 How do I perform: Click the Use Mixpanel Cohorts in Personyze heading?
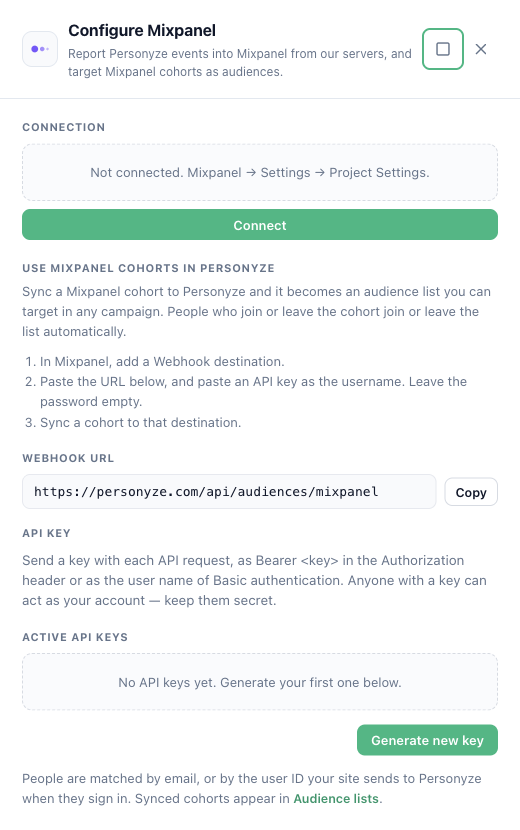click(148, 268)
